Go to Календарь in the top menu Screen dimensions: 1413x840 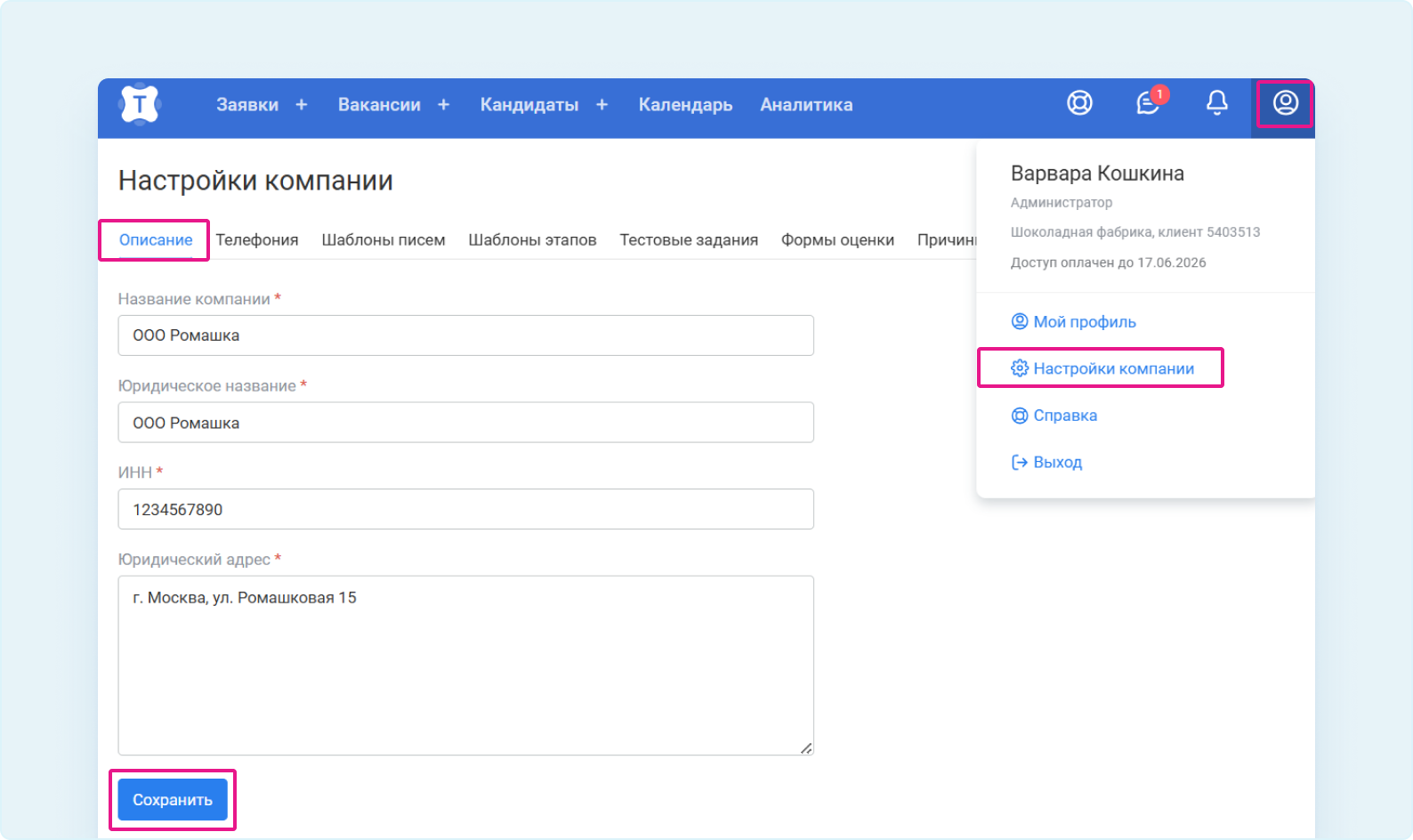pos(685,105)
